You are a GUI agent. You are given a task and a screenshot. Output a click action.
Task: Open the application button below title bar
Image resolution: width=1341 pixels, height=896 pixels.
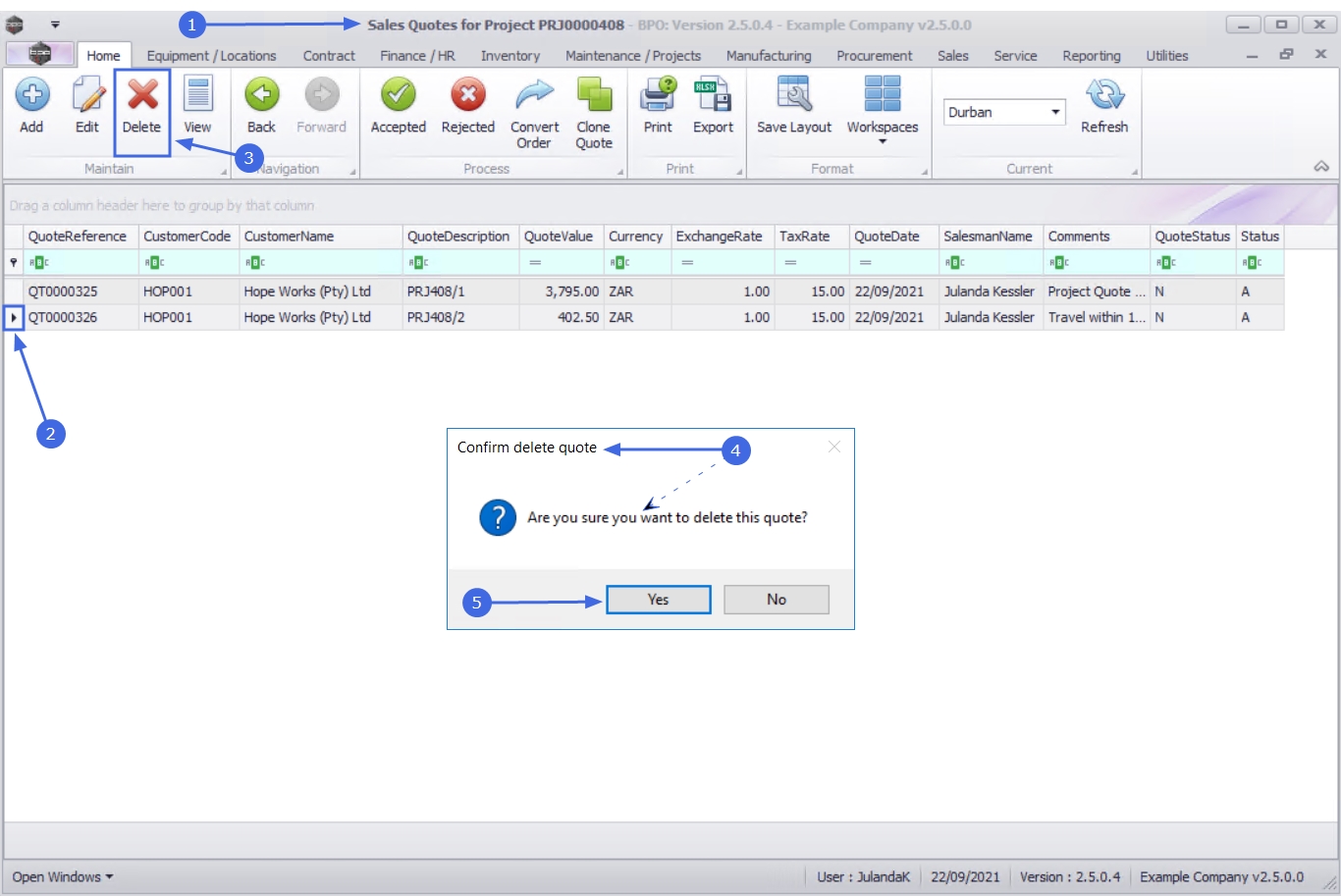(39, 54)
